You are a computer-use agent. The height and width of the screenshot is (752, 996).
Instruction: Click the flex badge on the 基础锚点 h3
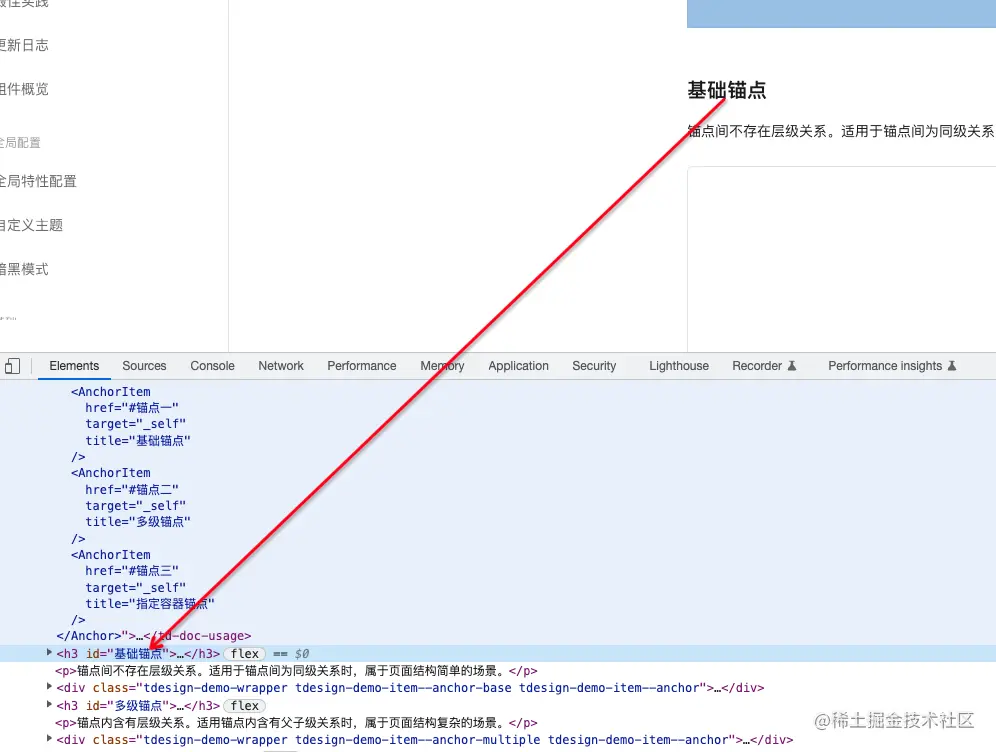click(x=245, y=654)
